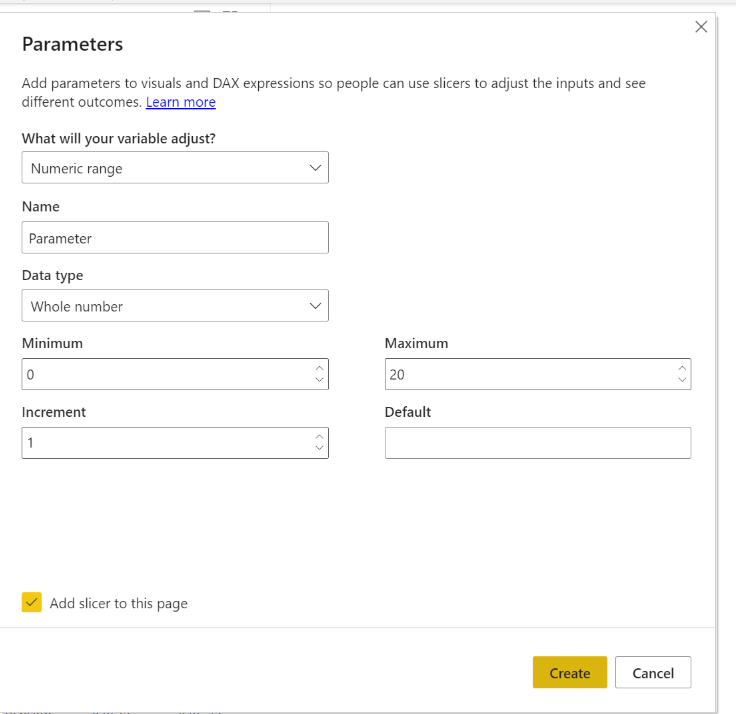The image size is (736, 714).
Task: Decrease Maximum with the down arrow
Action: click(682, 380)
